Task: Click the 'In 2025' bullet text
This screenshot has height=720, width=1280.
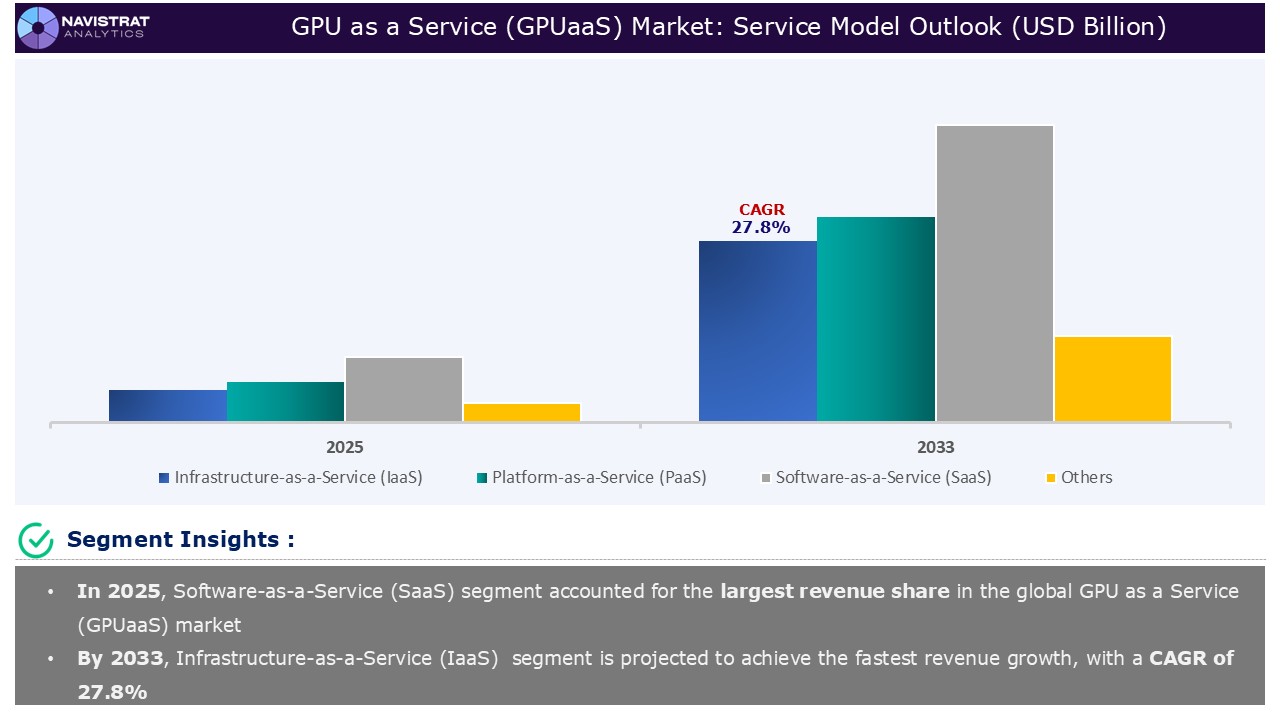Action: [118, 591]
